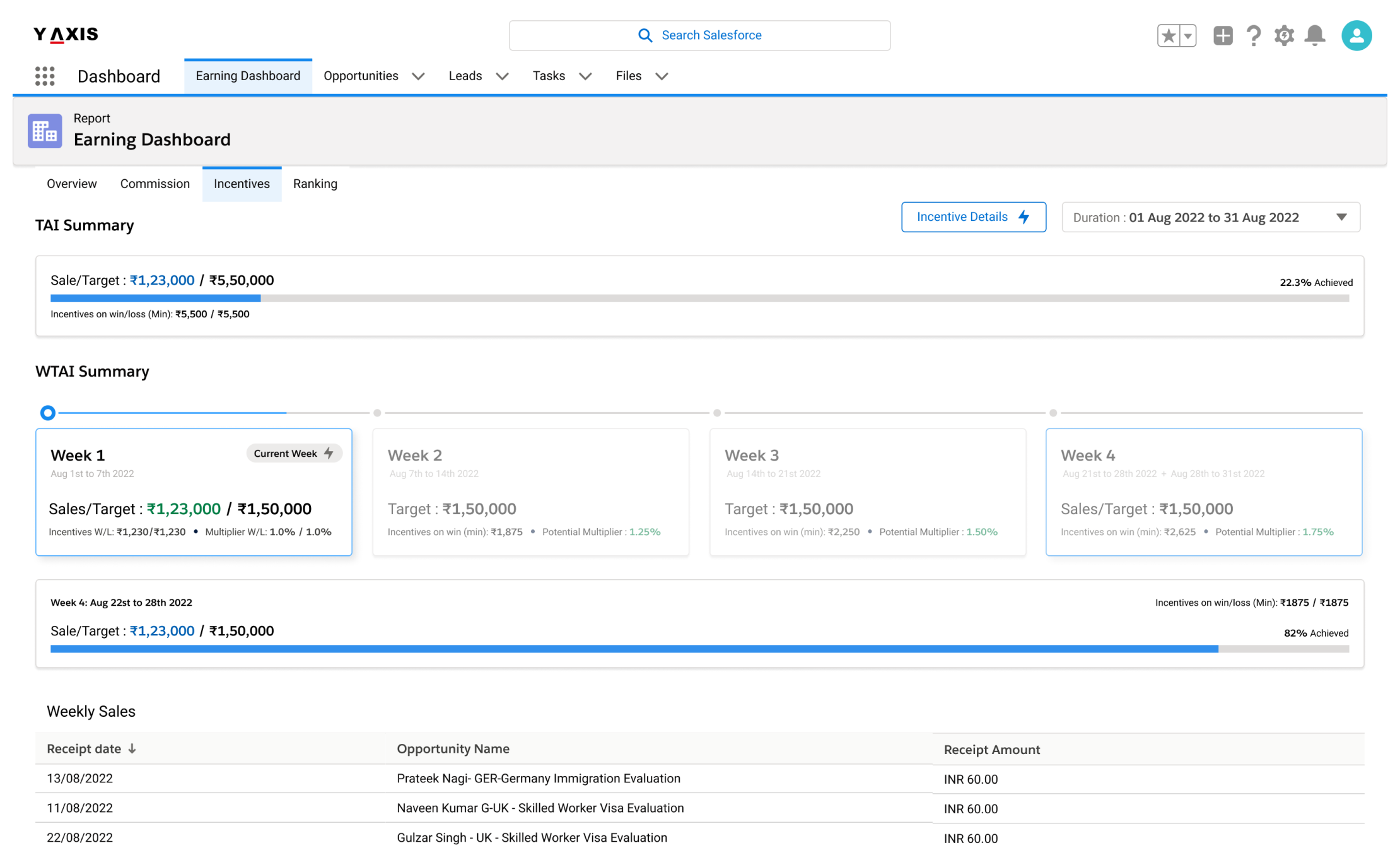Click the Receipt Amount column header

(x=992, y=749)
